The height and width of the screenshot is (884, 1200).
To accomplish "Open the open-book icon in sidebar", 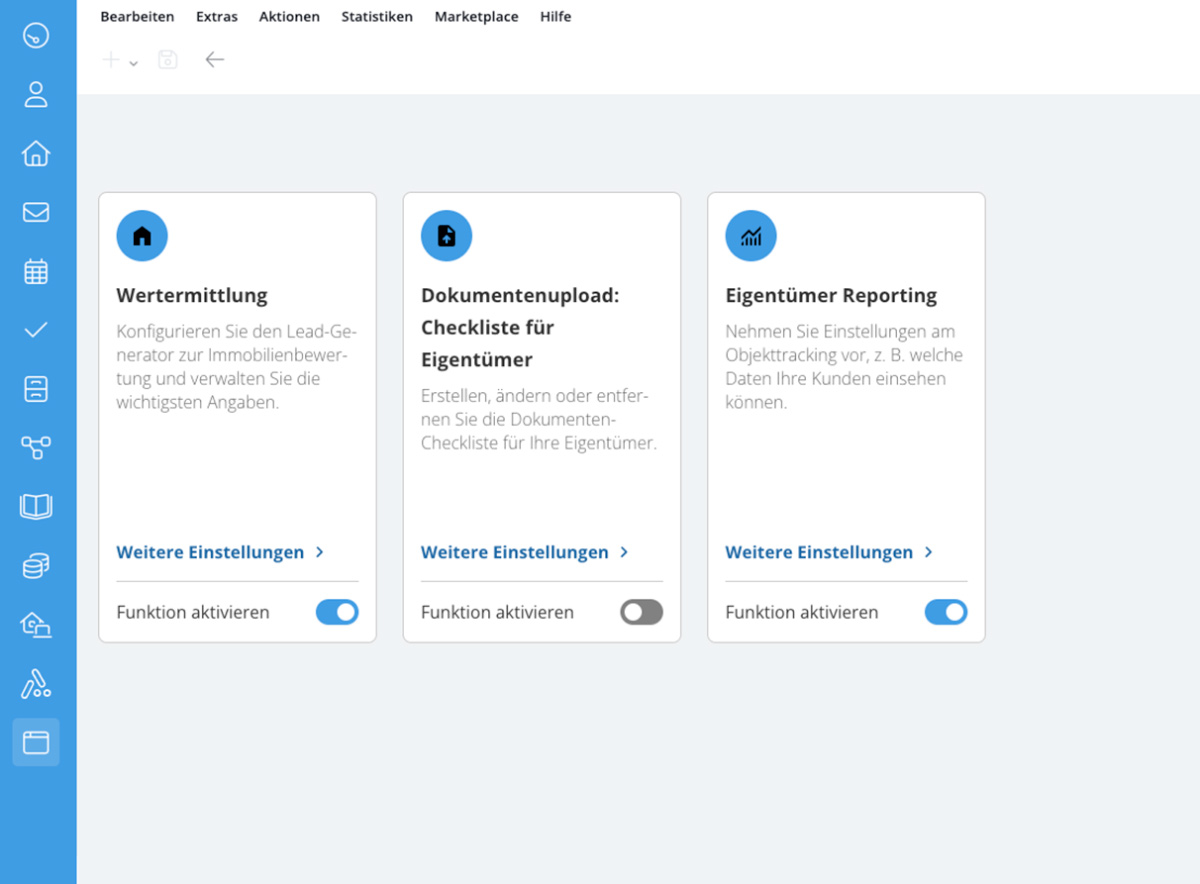I will (36, 506).
